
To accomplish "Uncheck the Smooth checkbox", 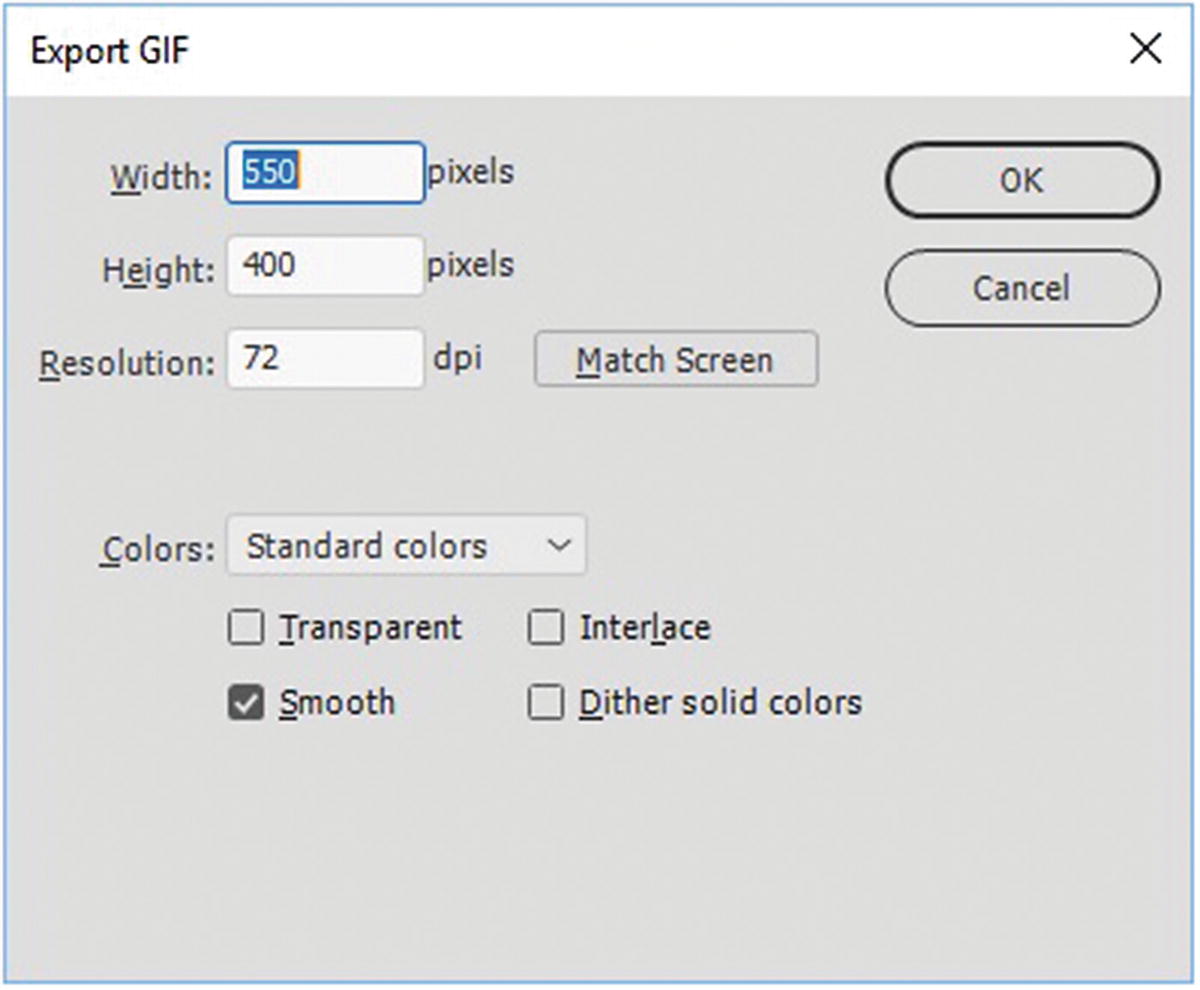I will (246, 703).
